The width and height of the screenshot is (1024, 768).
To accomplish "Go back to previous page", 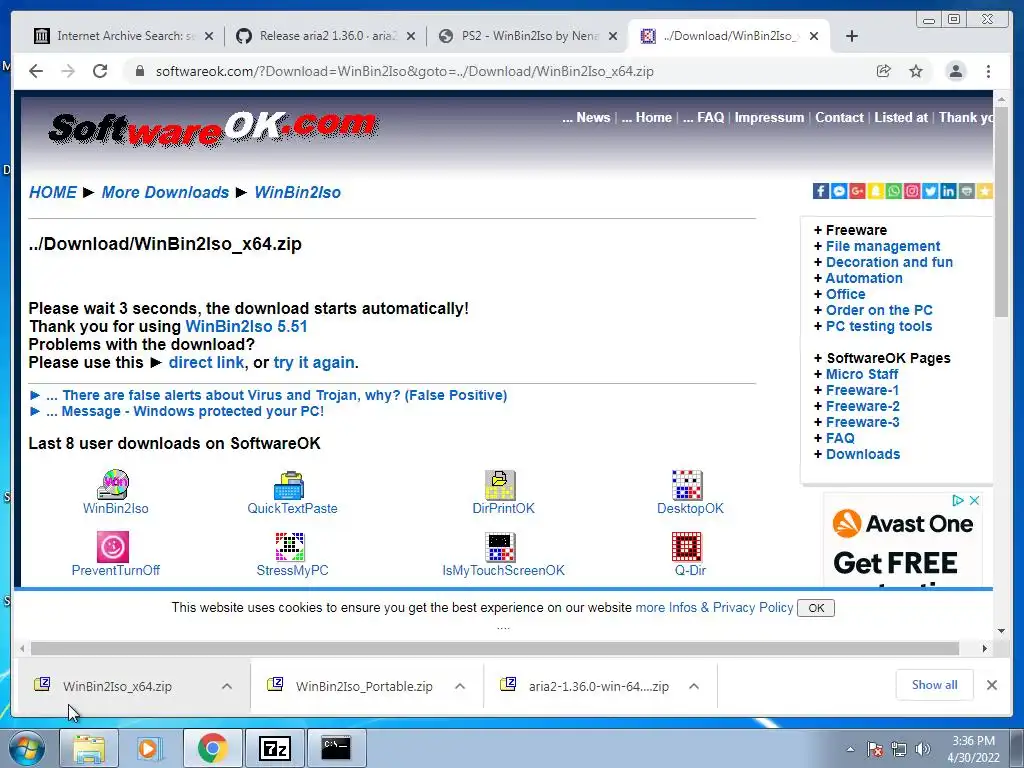I will click(x=36, y=71).
